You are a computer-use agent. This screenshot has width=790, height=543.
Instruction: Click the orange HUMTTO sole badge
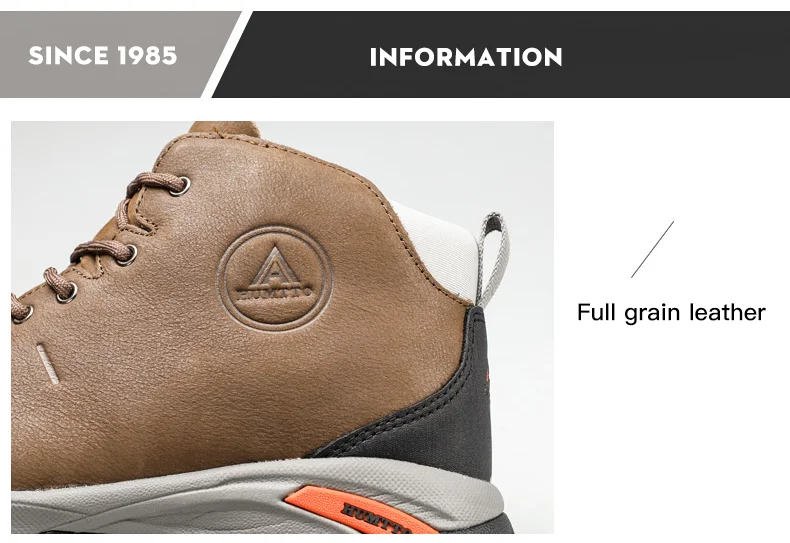[360, 511]
